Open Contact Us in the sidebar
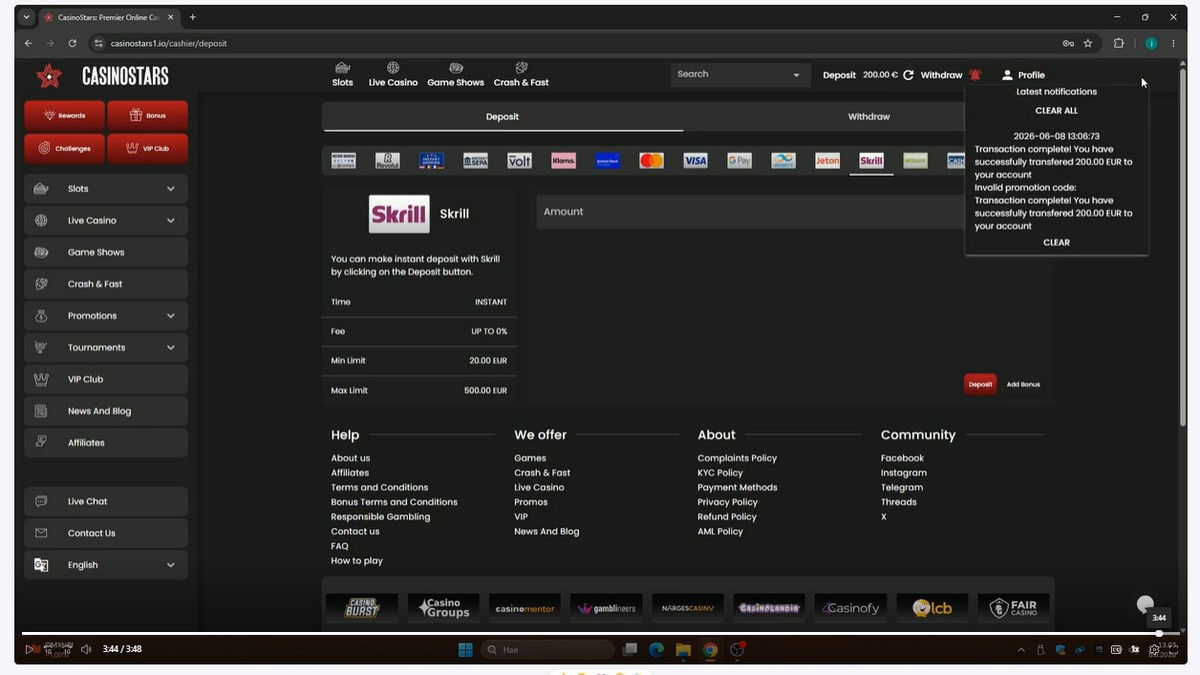The image size is (1200, 675). (x=106, y=533)
